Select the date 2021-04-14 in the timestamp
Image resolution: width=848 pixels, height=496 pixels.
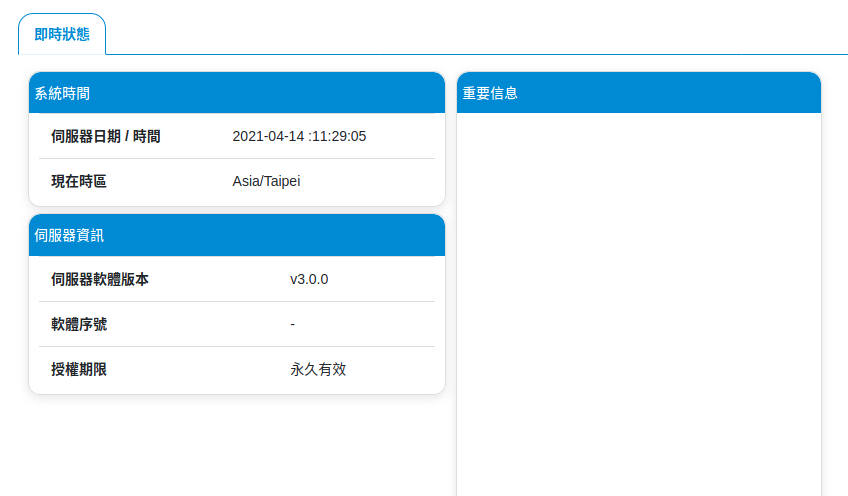pos(268,136)
